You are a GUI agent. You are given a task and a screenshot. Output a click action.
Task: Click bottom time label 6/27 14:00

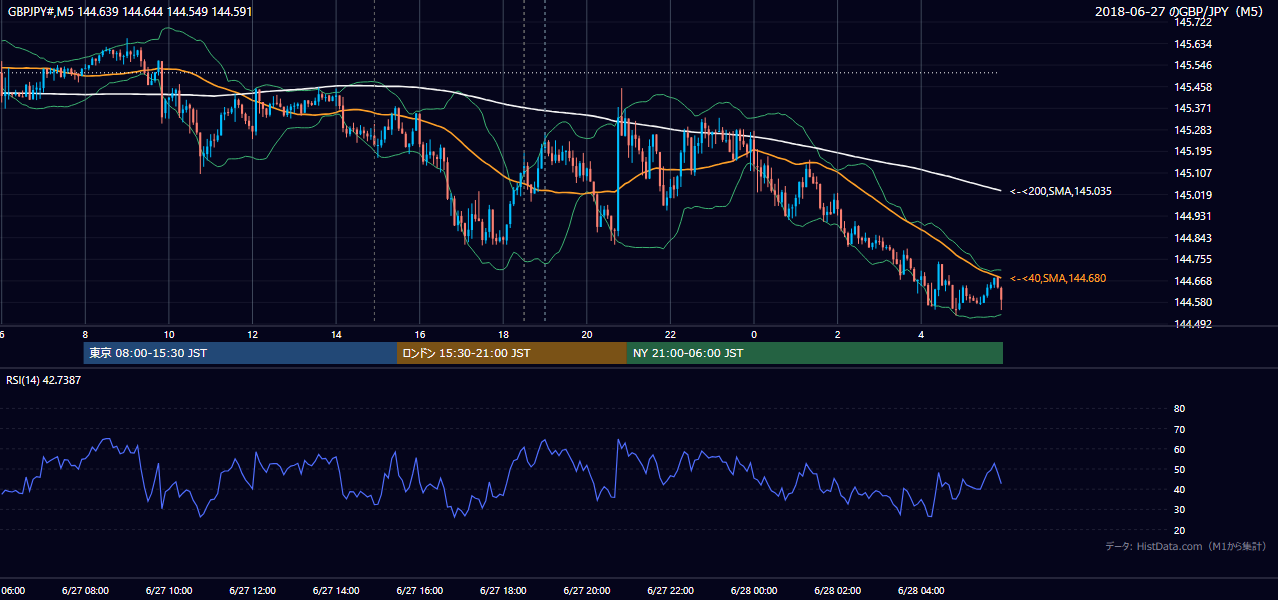coord(336,591)
